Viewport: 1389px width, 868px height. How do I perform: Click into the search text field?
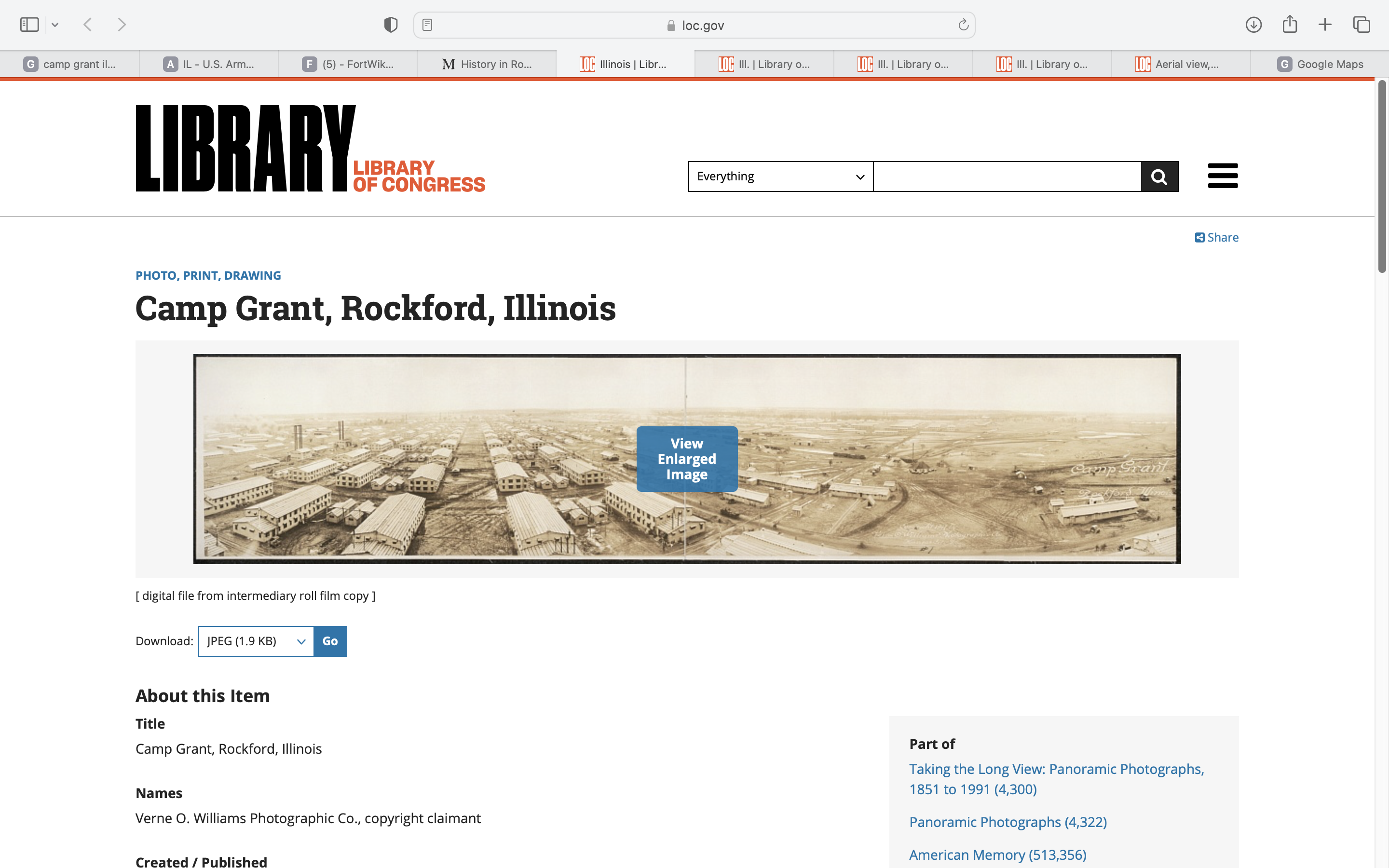1007,176
